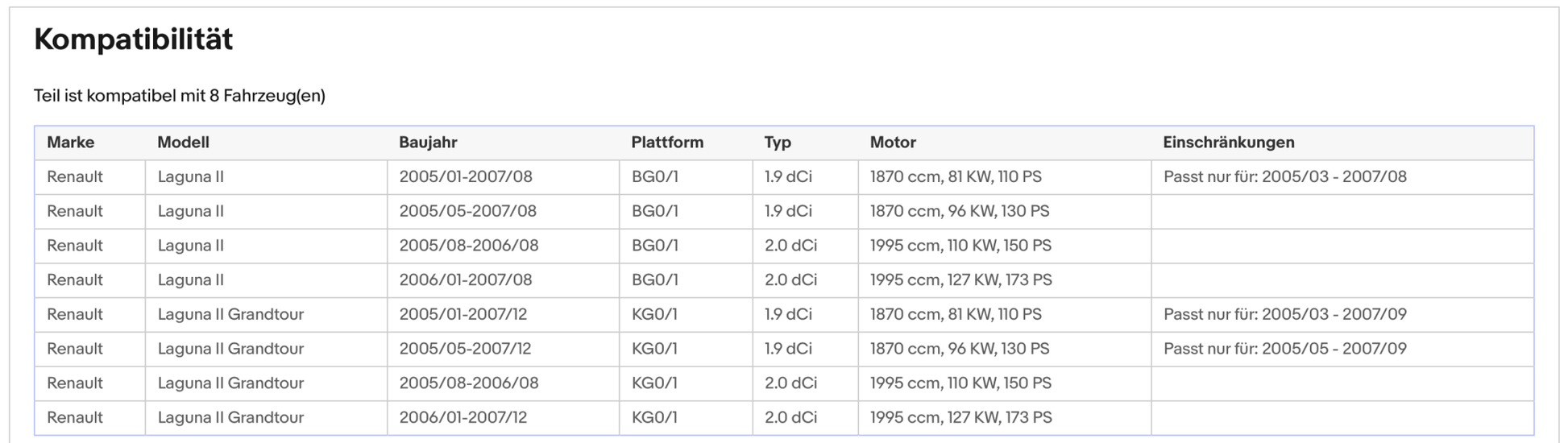The width and height of the screenshot is (1568, 443).
Task: Click the Modell column header
Action: coord(183,143)
